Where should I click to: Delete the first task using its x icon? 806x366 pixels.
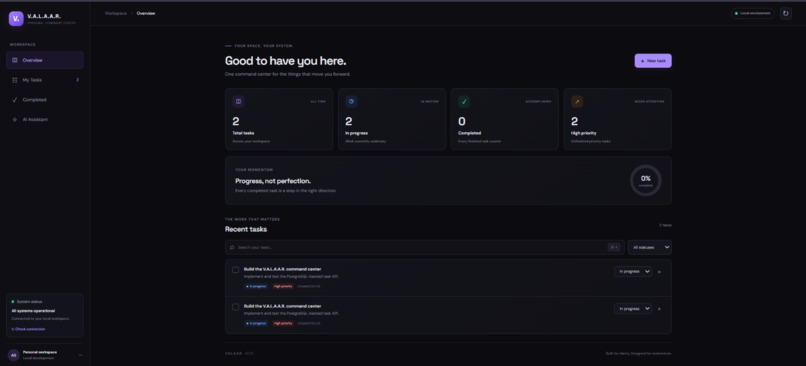(660, 272)
